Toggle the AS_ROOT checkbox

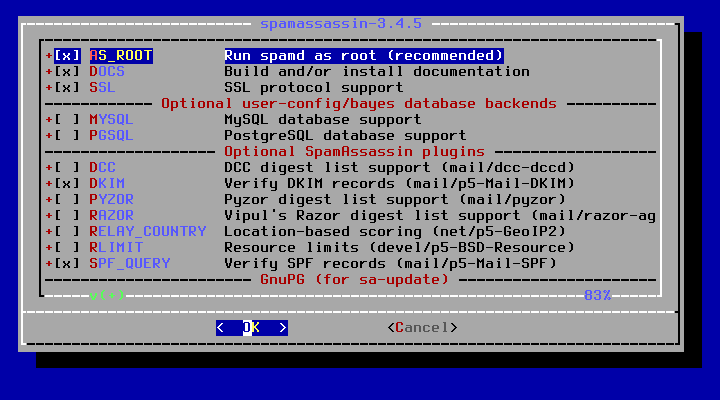[68, 56]
